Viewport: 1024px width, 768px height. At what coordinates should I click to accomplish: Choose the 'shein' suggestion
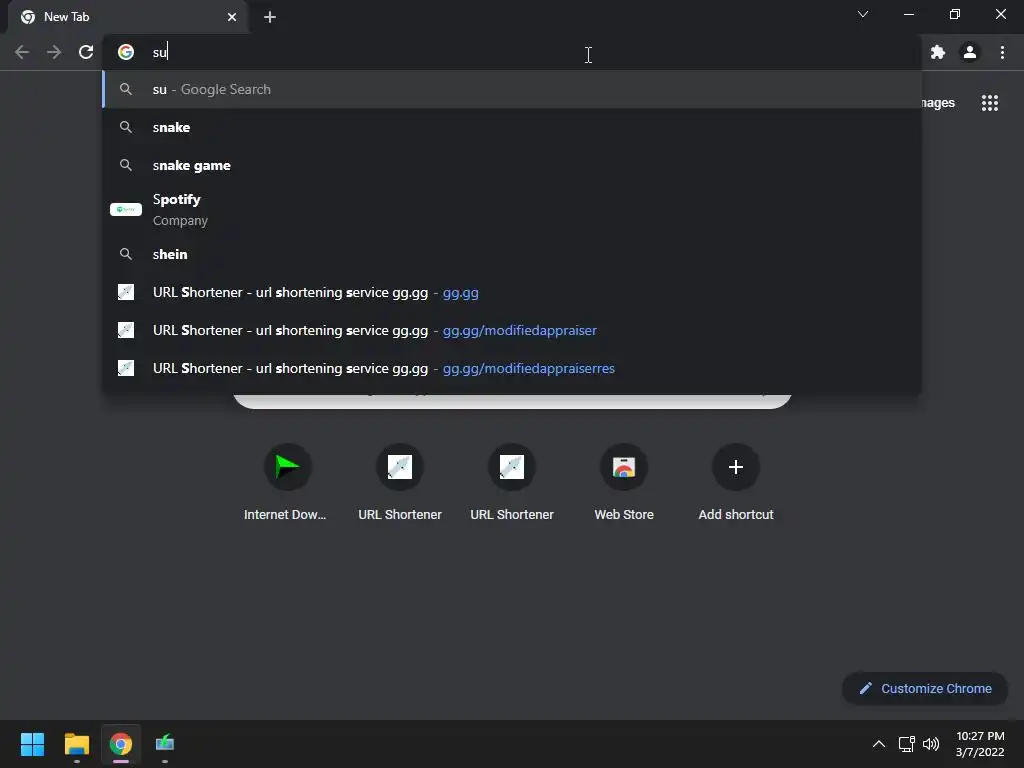tap(512, 254)
